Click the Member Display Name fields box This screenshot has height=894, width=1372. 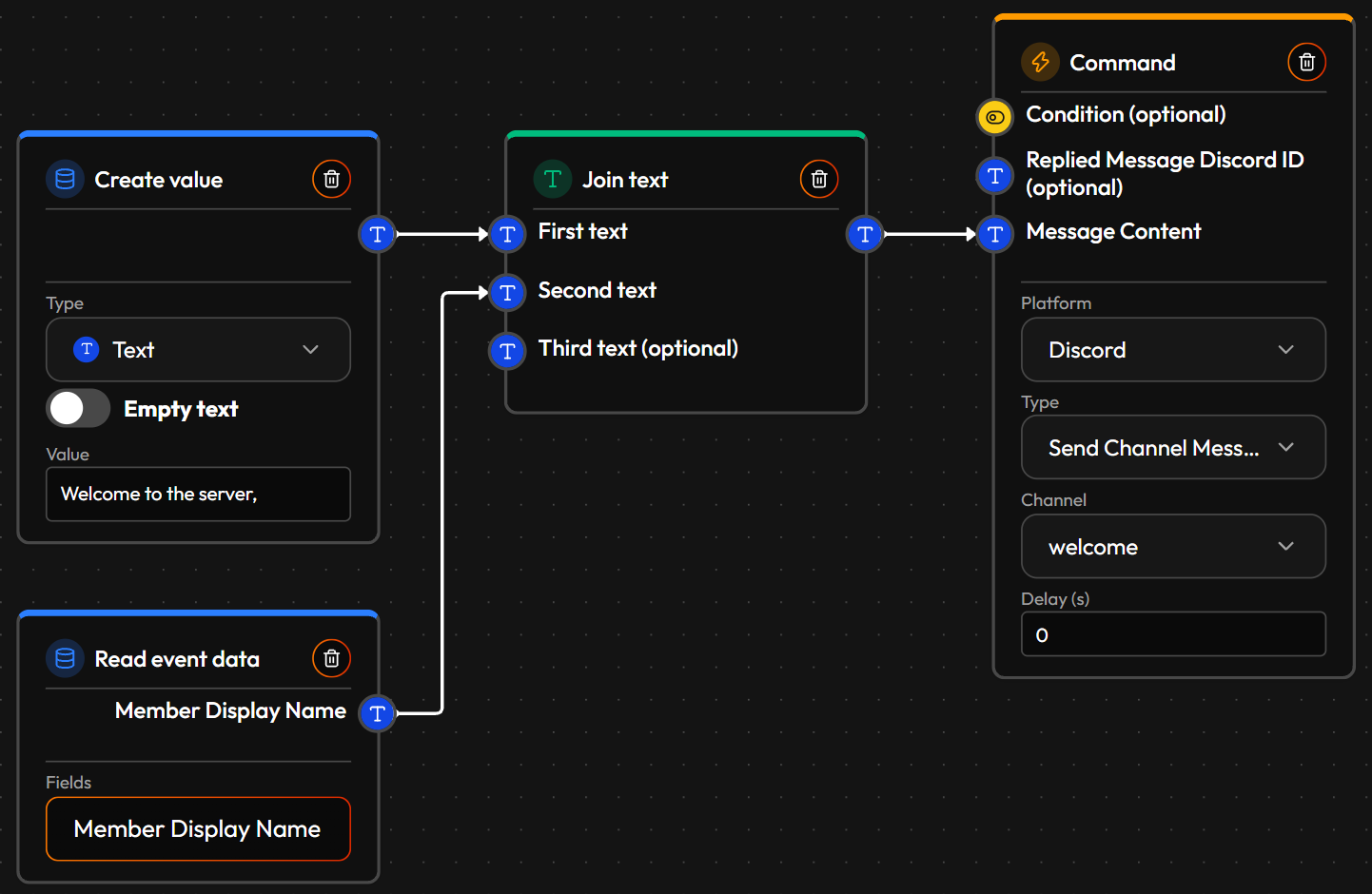click(x=198, y=828)
